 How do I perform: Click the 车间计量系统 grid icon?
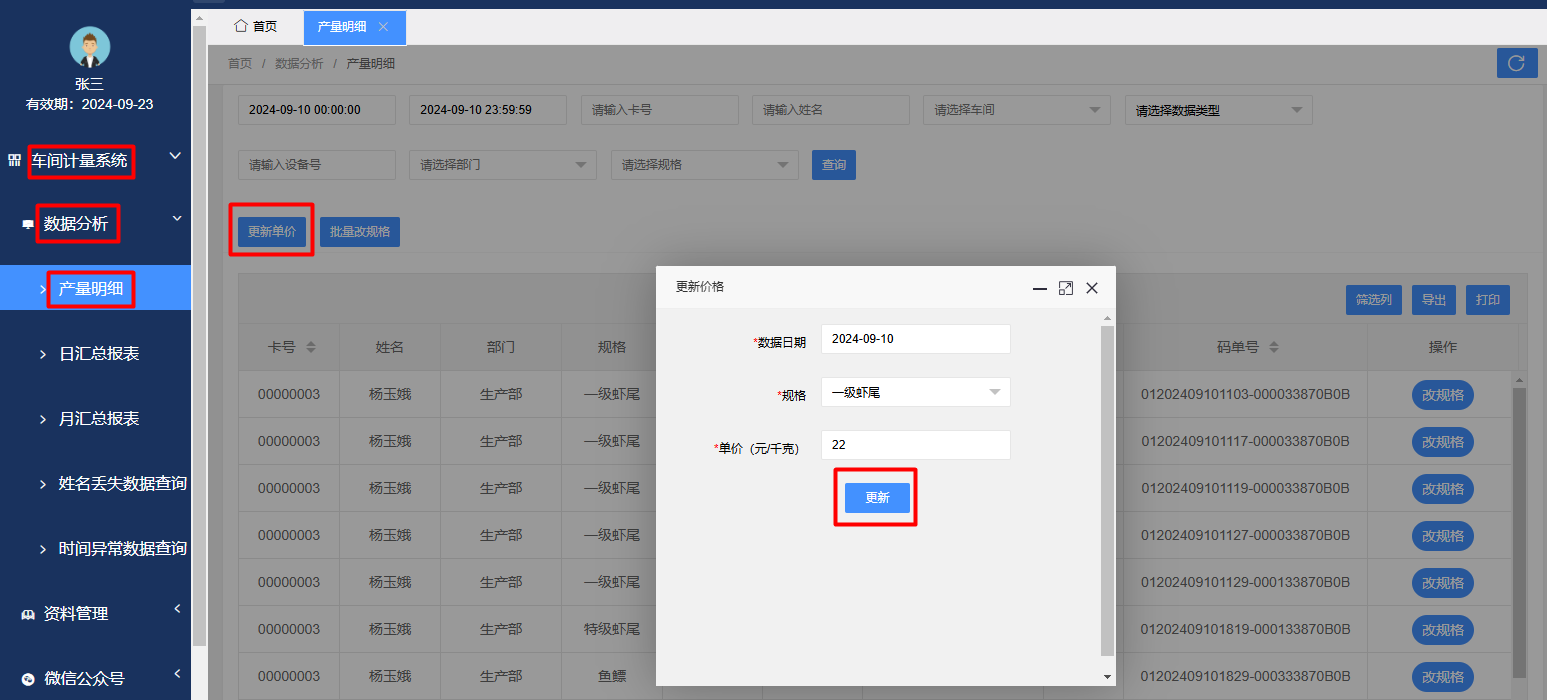click(x=14, y=160)
